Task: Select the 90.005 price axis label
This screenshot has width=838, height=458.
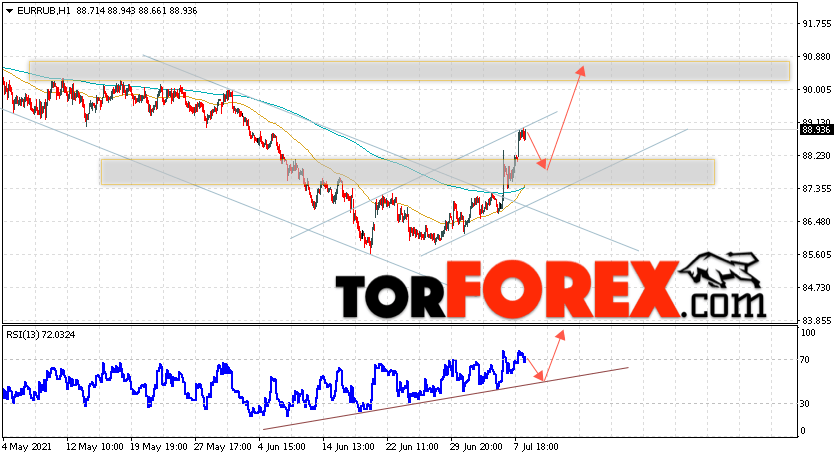Action: tap(817, 90)
